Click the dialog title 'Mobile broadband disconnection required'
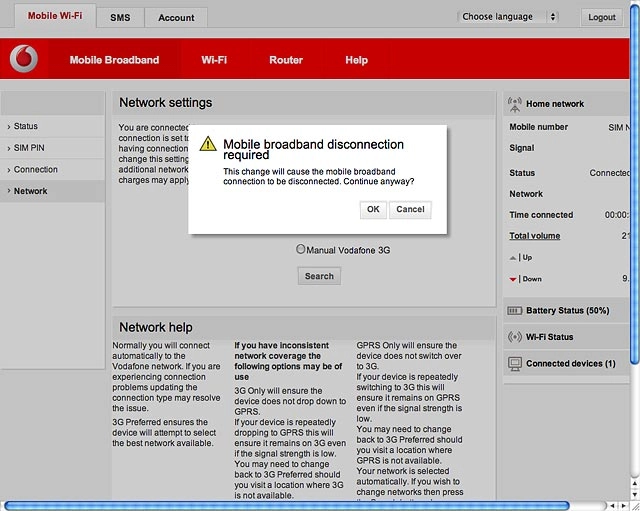This screenshot has width=640, height=511. tap(313, 149)
